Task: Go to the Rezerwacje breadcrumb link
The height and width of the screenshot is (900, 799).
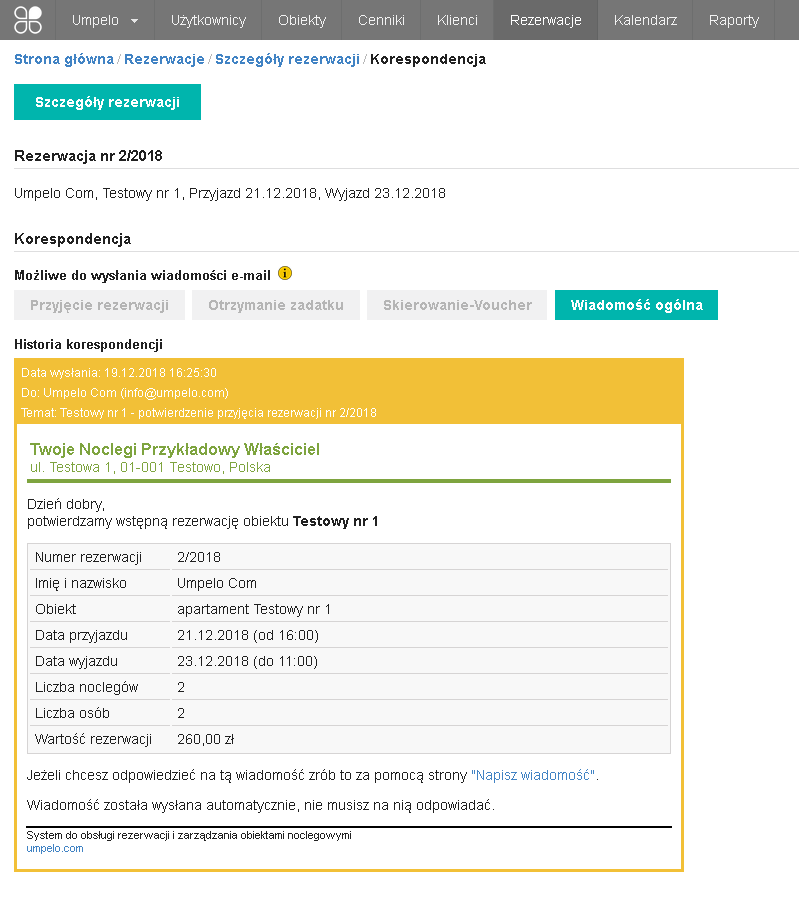Action: pyautogui.click(x=164, y=59)
